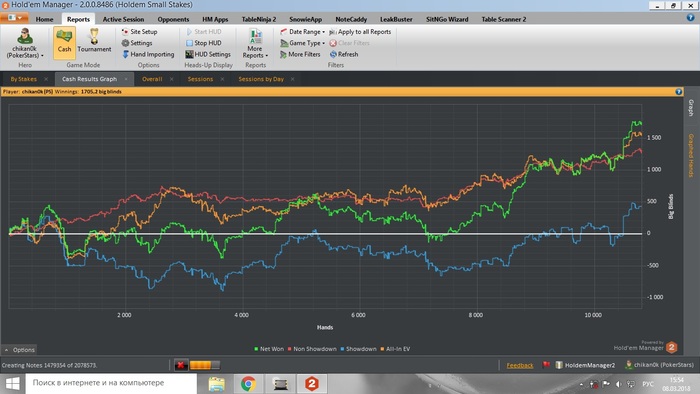Open the Reports ribbon tab
This screenshot has width=700, height=394.
tap(78, 19)
